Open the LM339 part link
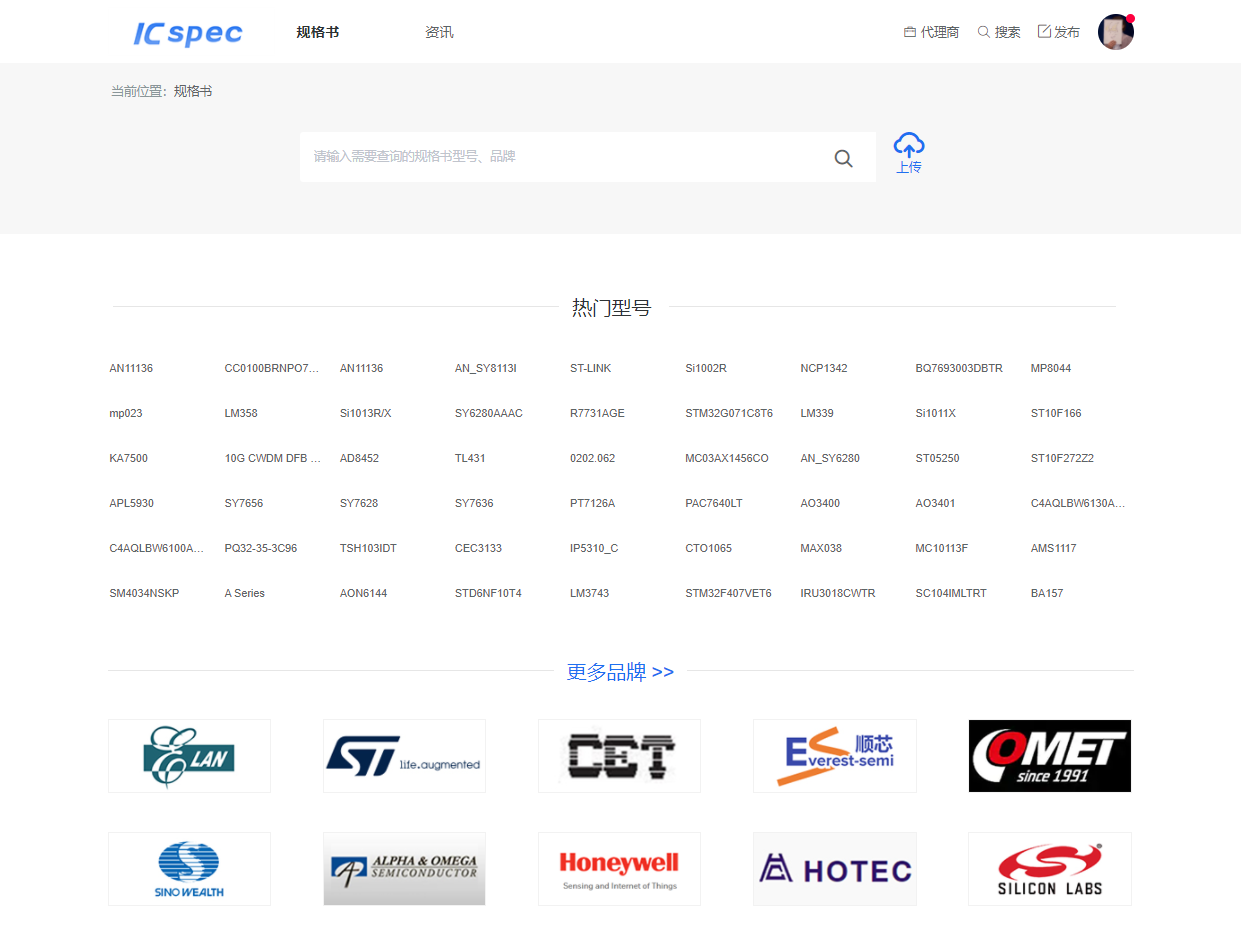The height and width of the screenshot is (928, 1241). (x=817, y=413)
